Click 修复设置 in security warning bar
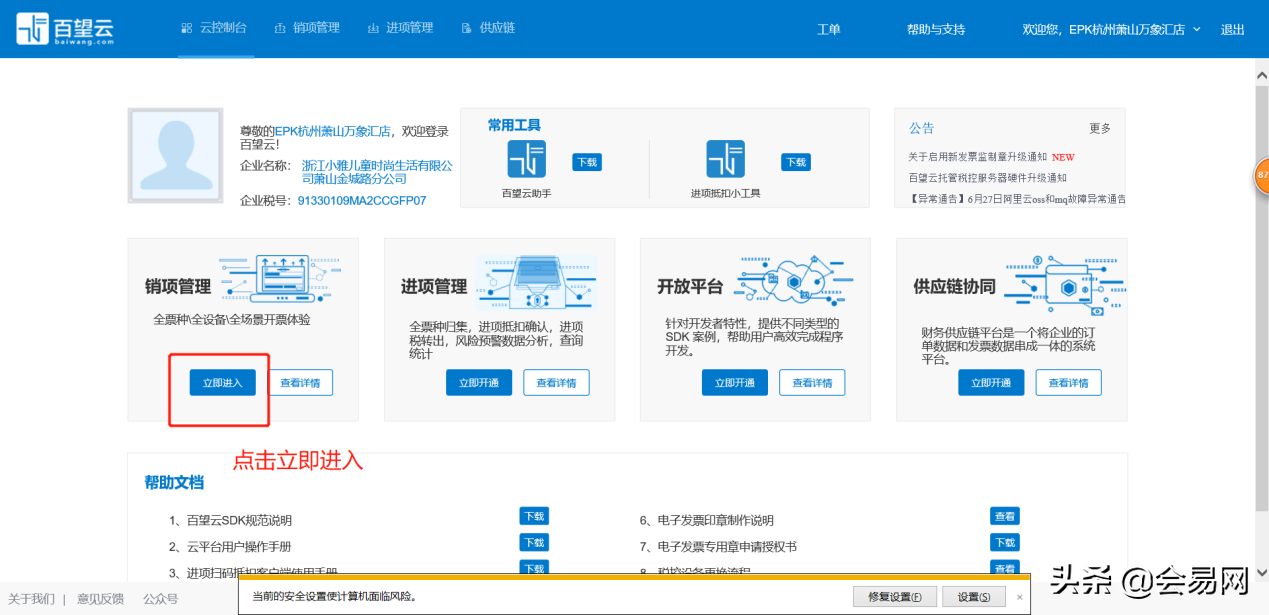The height and width of the screenshot is (615, 1269). (895, 597)
